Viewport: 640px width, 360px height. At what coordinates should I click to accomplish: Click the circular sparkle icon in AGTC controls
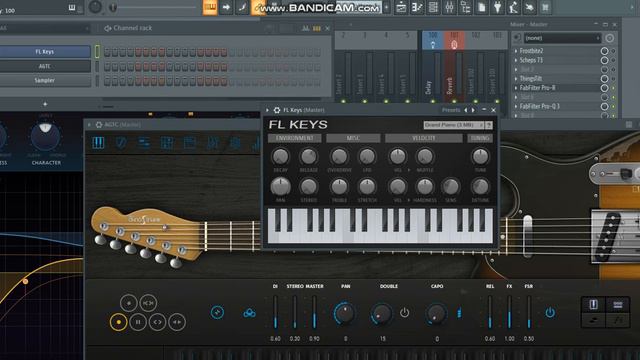(x=217, y=313)
